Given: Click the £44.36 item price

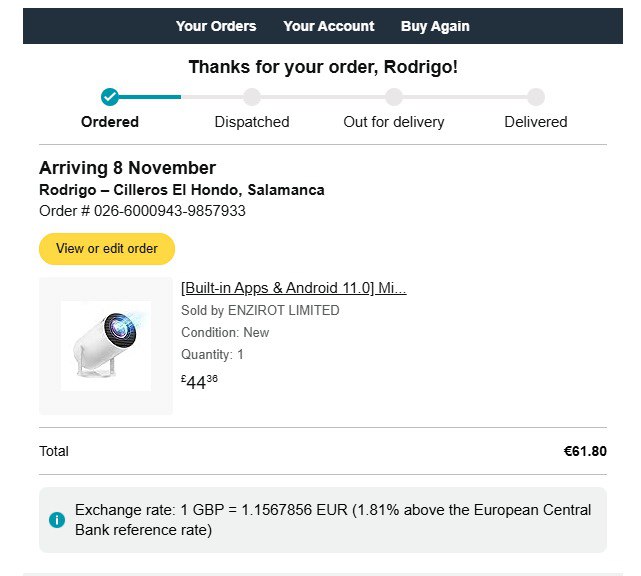Looking at the screenshot, I should pos(199,381).
